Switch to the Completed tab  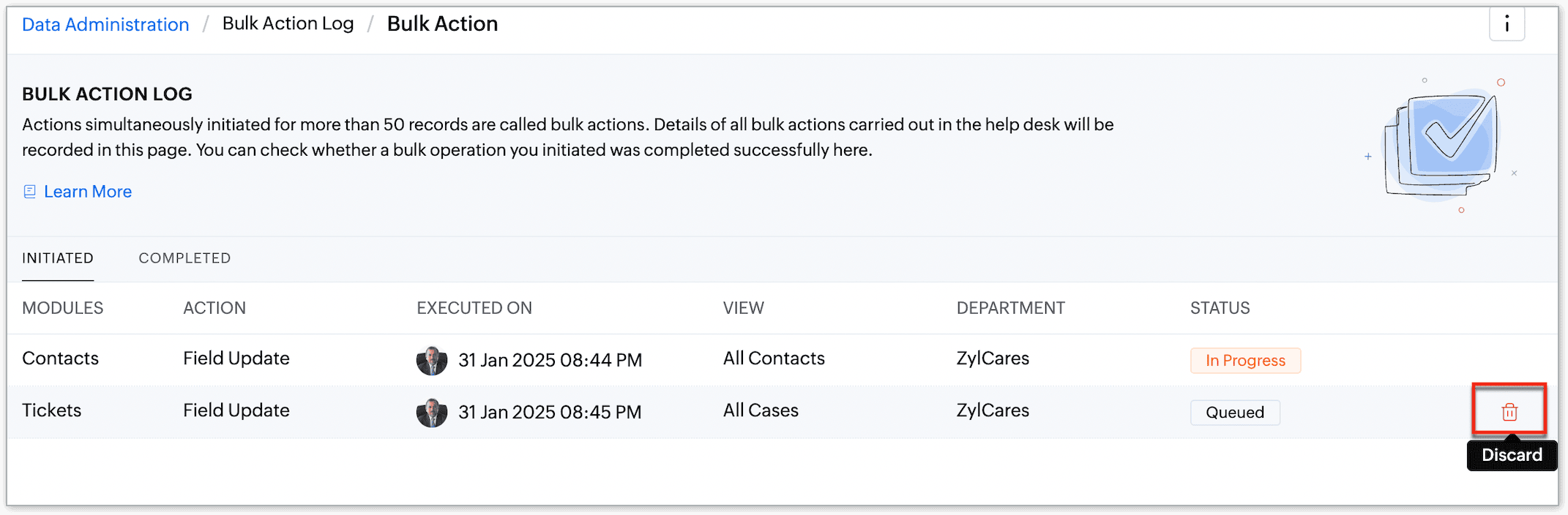point(184,258)
